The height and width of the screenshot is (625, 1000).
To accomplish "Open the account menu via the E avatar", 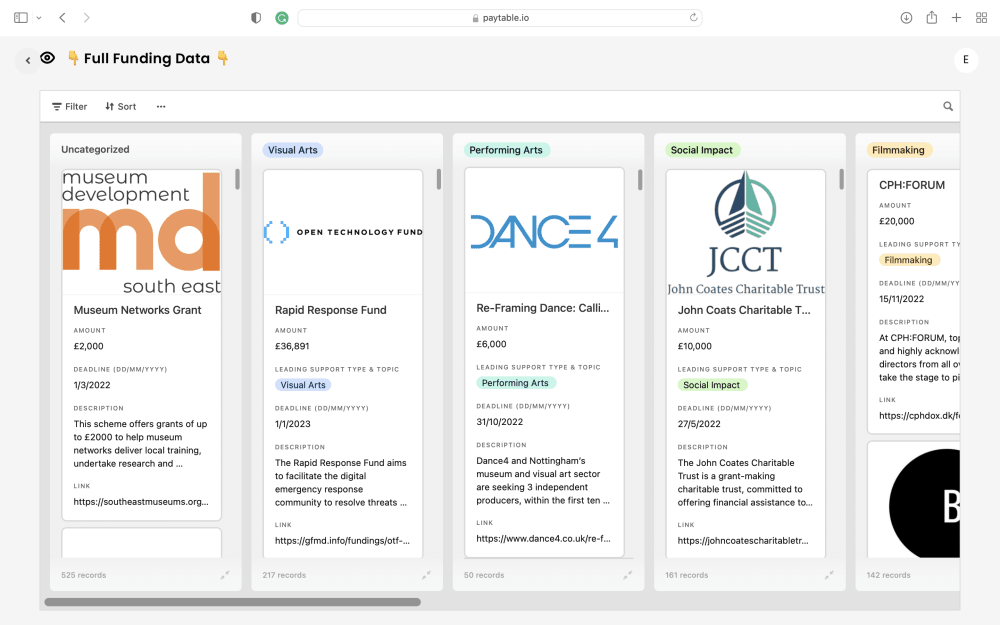I will [965, 59].
